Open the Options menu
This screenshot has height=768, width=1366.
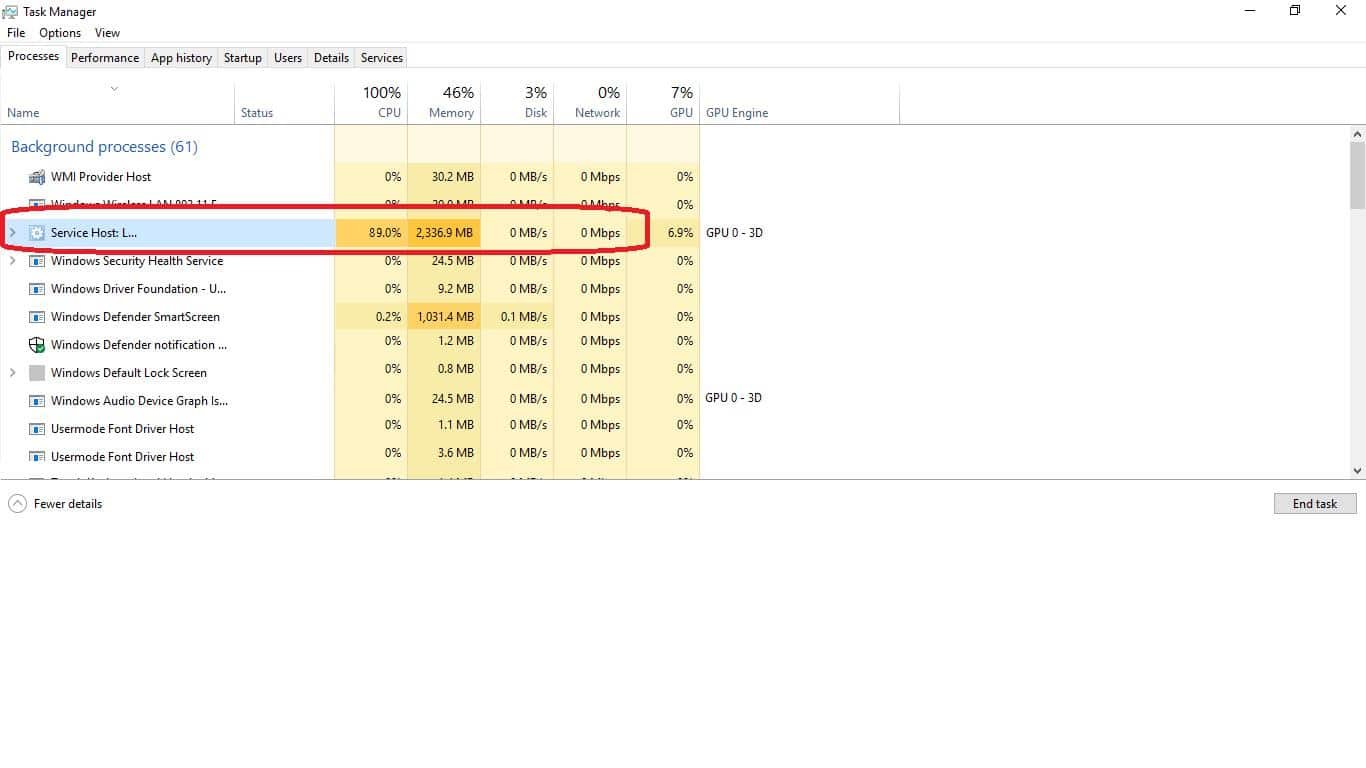point(60,33)
